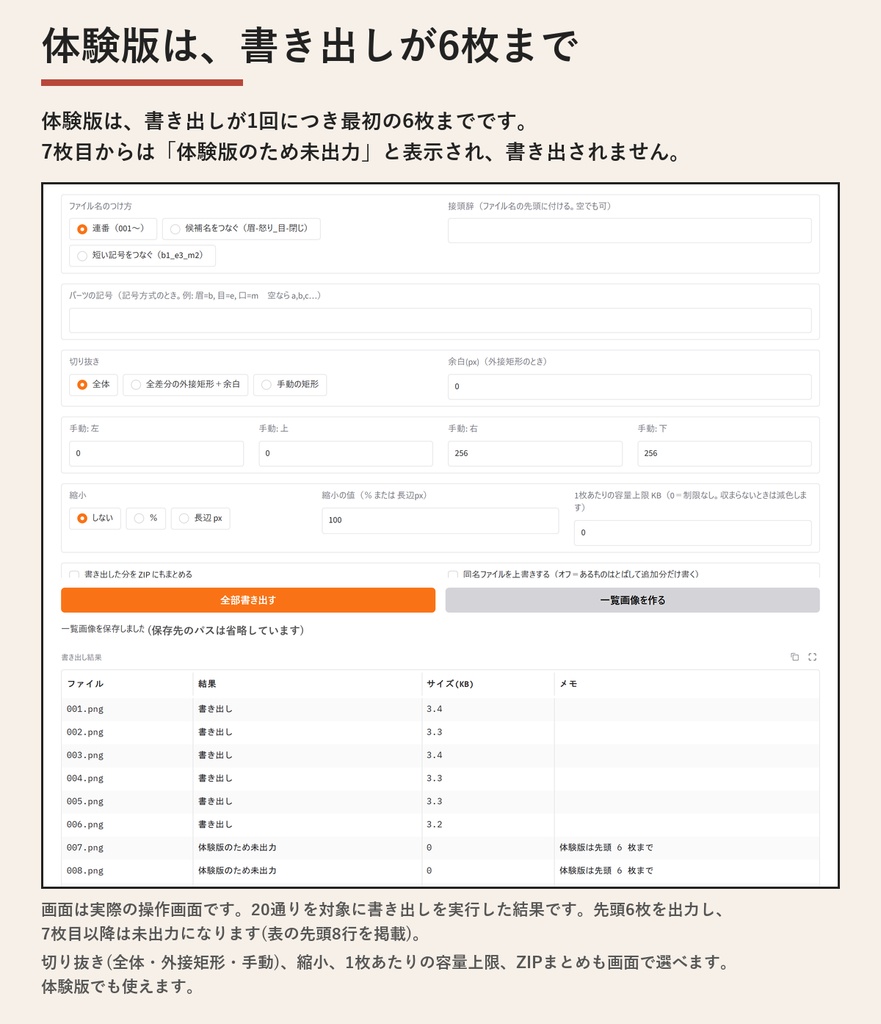The width and height of the screenshot is (881, 1024).
Task: Select 短い記号をつなぐ (b1_e3_m2) option
Action: click(x=142, y=255)
